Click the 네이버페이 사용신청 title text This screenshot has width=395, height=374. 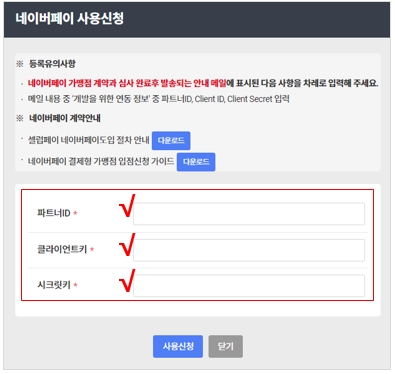pos(70,18)
